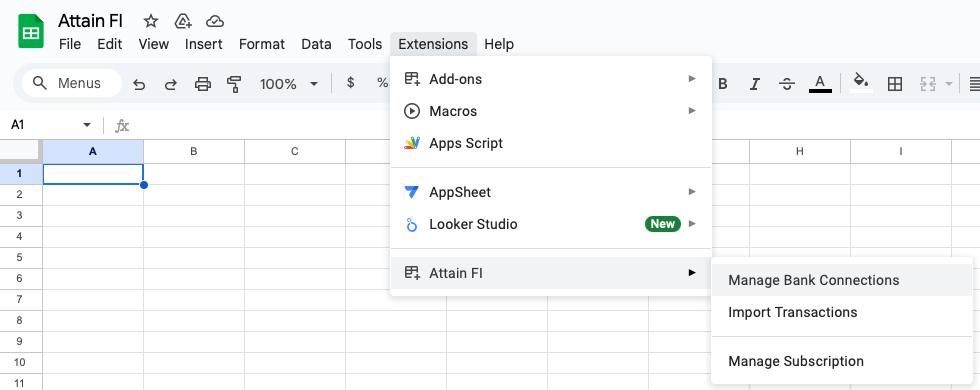The image size is (980, 390).
Task: Click the Menus search box
Action: pos(72,83)
